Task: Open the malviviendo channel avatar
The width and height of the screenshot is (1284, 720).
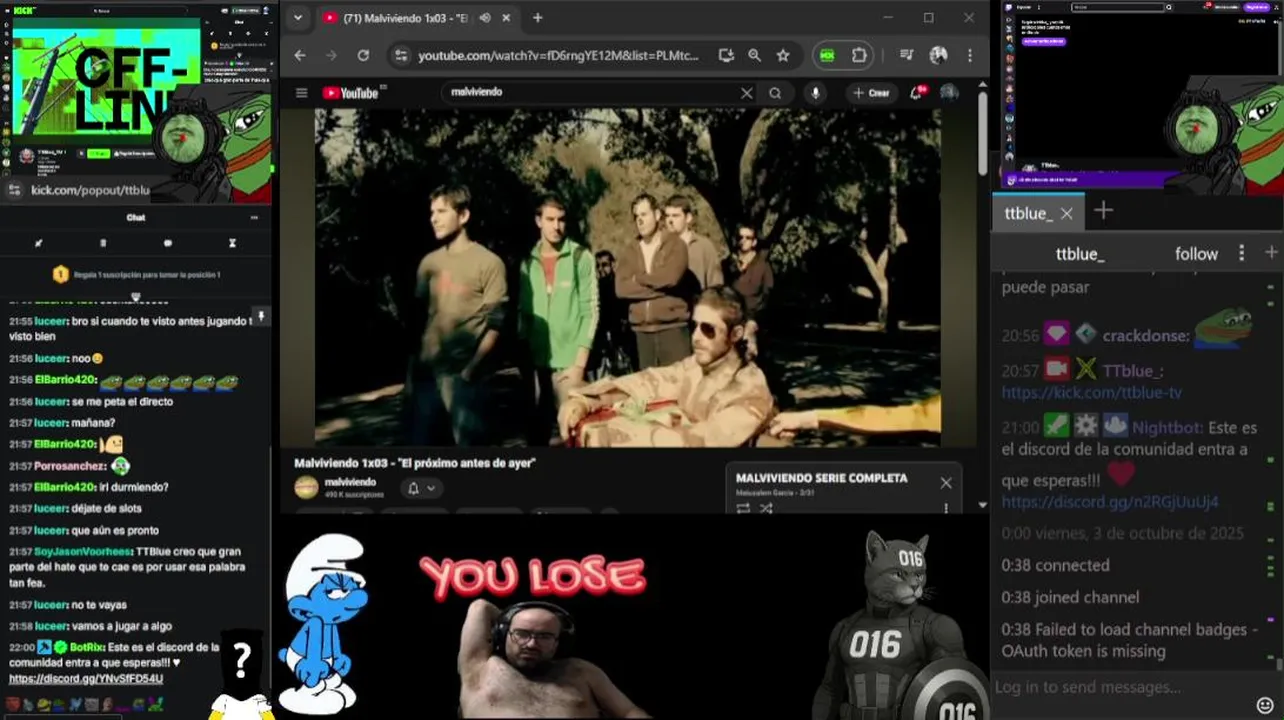Action: coord(306,488)
